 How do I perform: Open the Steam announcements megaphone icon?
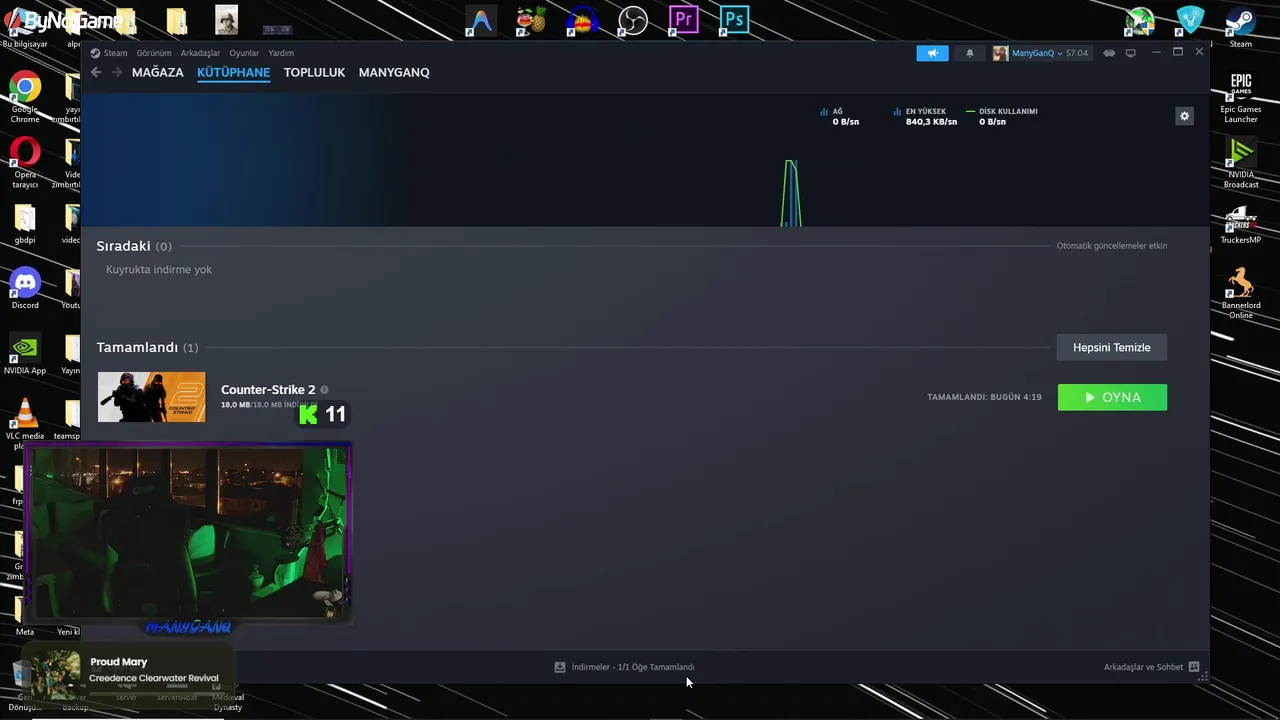pyautogui.click(x=932, y=53)
